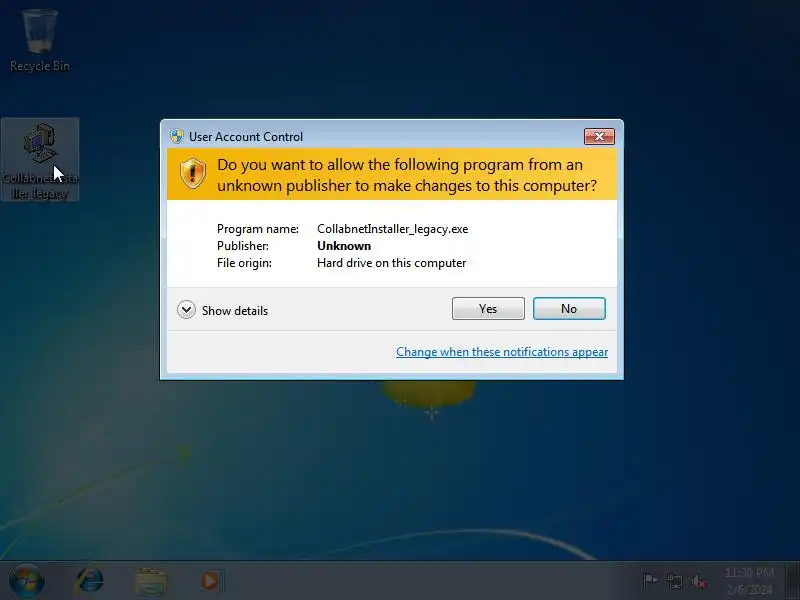Expand Show details chevron

tap(186, 310)
